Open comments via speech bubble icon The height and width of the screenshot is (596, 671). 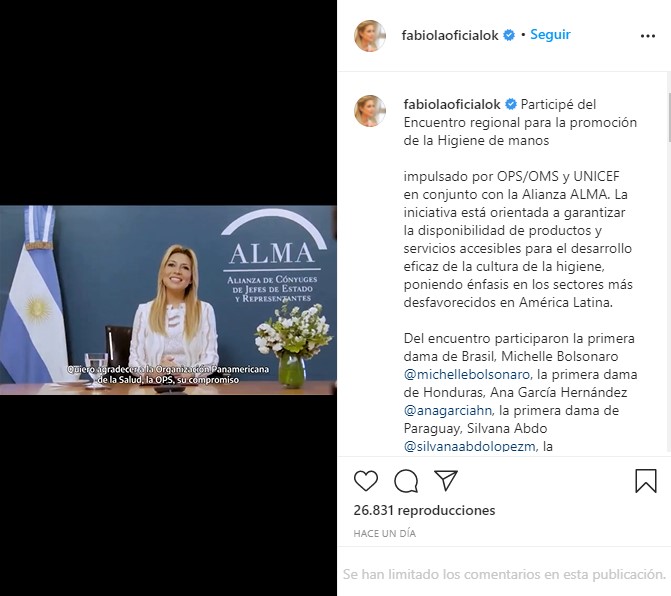(406, 481)
